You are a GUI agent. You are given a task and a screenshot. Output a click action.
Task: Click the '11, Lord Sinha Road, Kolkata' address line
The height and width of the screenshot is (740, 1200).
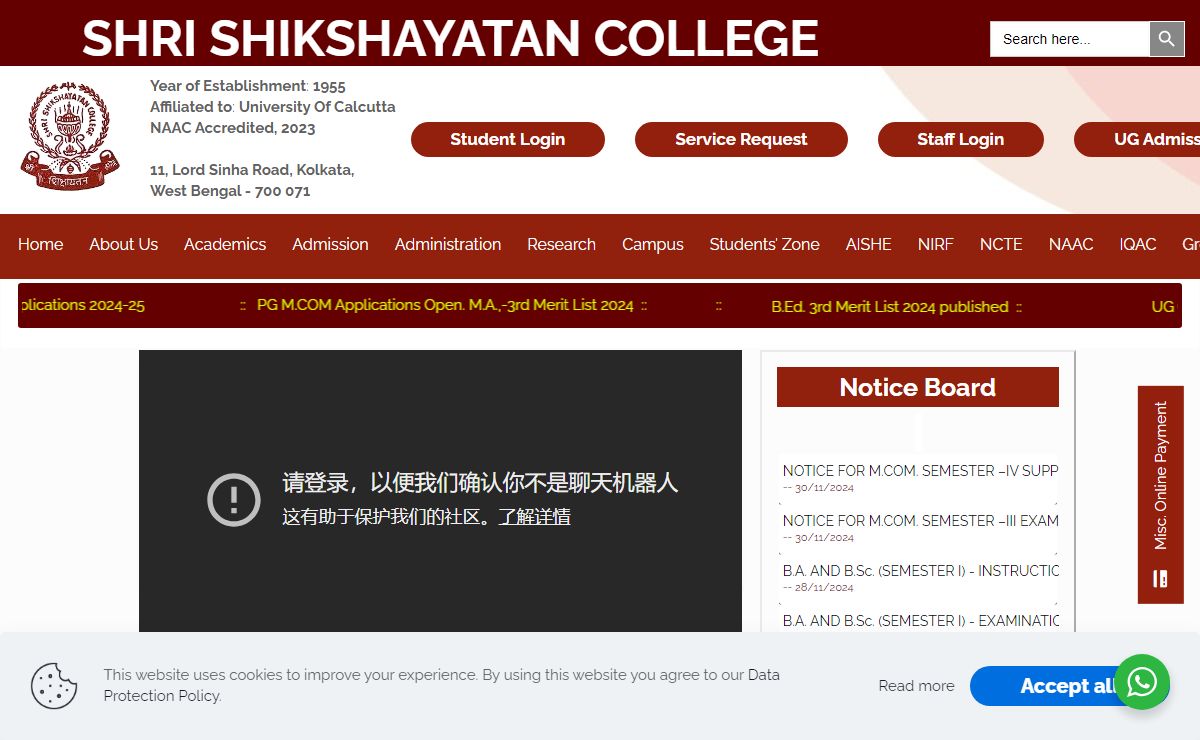click(252, 170)
